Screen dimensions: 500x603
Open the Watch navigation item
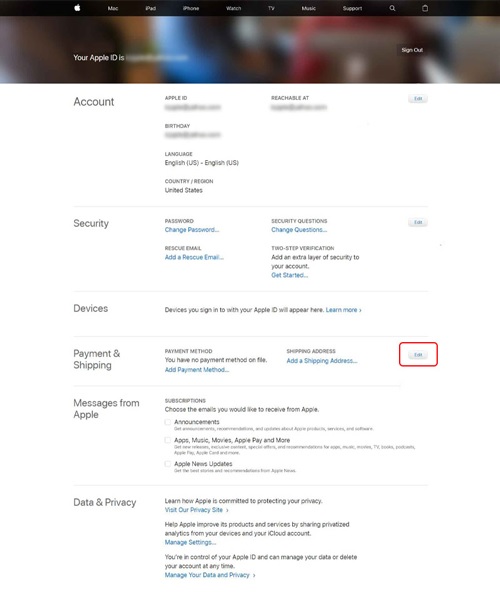(233, 8)
